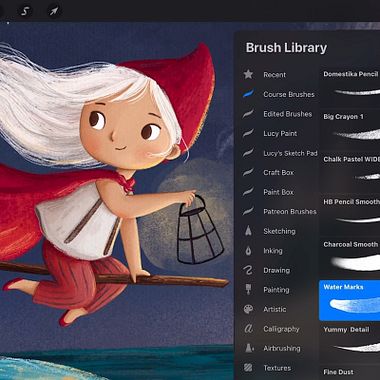Click the blue Course Brushes stroke icon
Screen dimensions: 380x380
tap(248, 94)
